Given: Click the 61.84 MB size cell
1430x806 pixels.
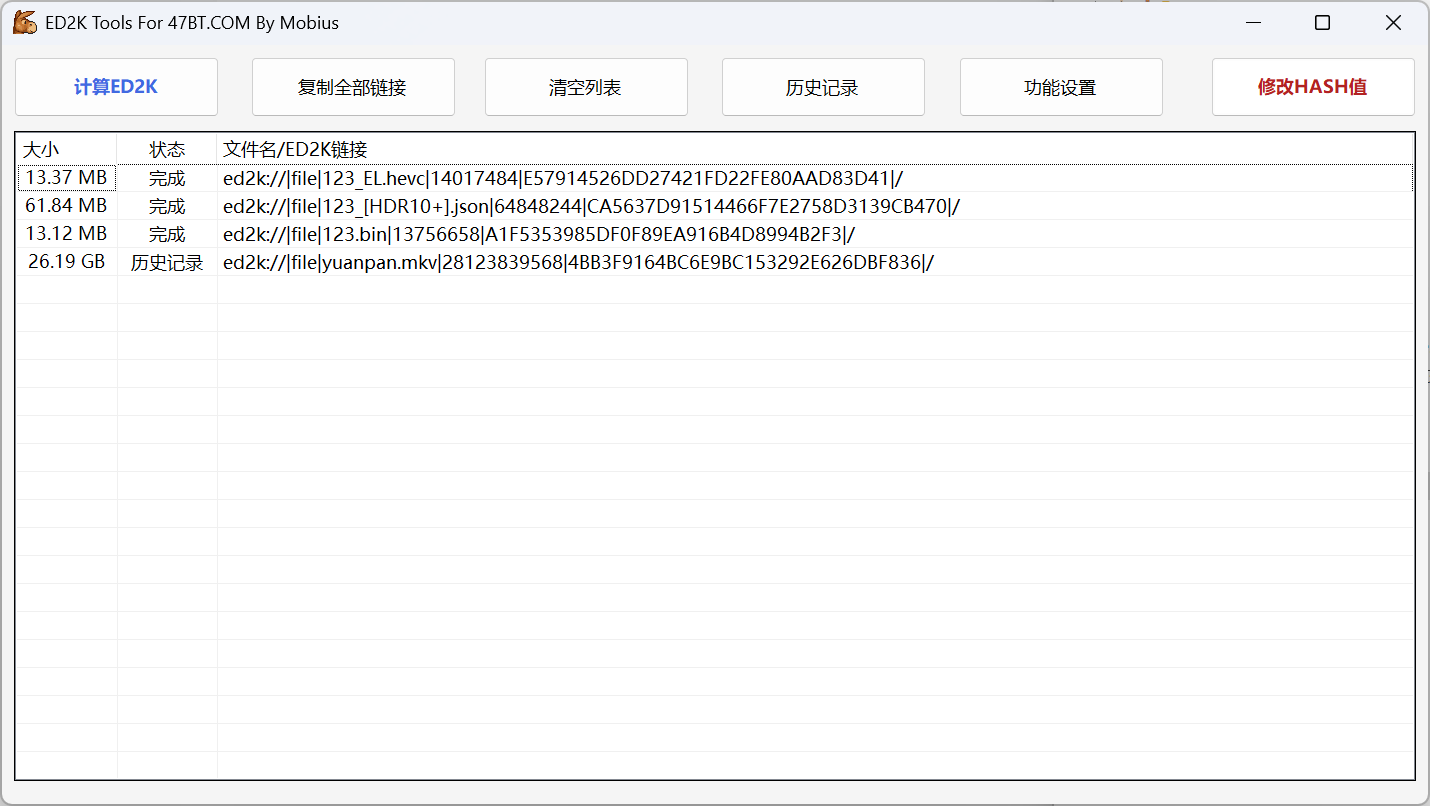Looking at the screenshot, I should [x=66, y=206].
